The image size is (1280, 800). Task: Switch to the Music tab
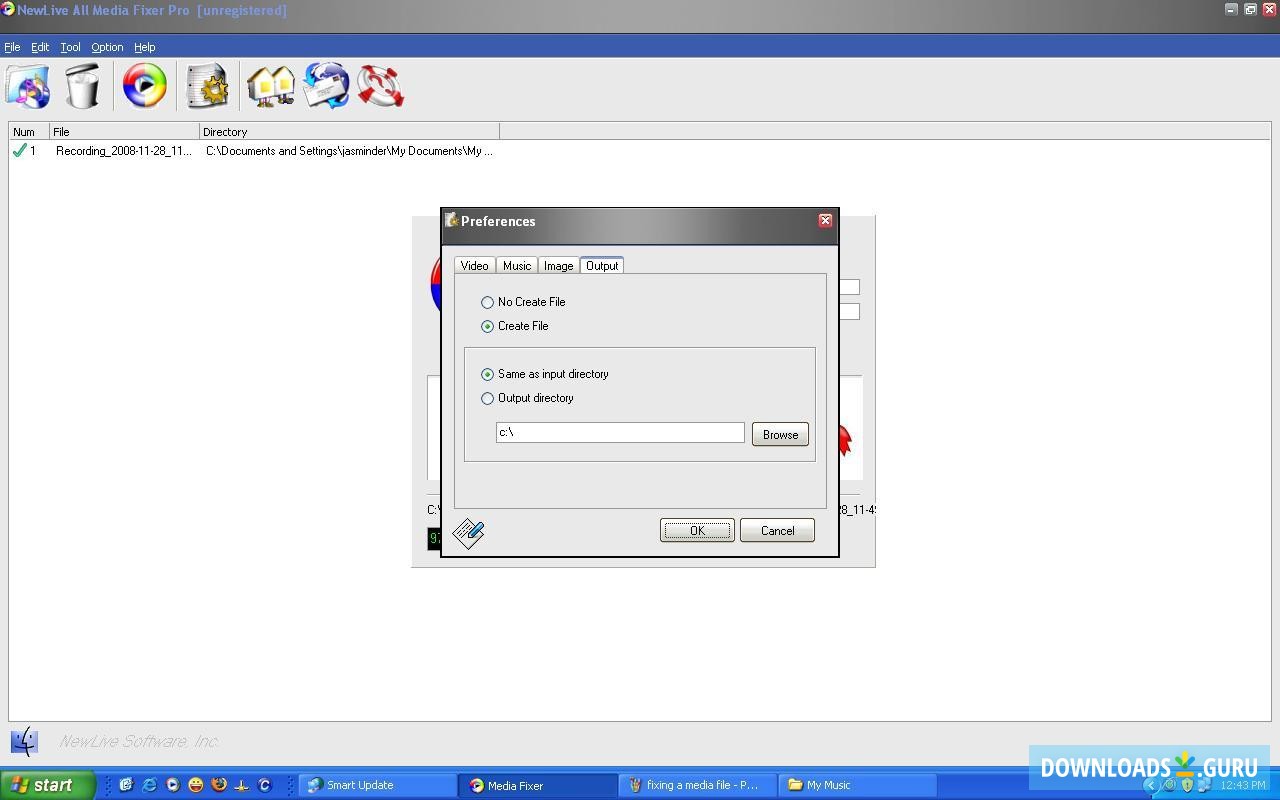coord(517,266)
